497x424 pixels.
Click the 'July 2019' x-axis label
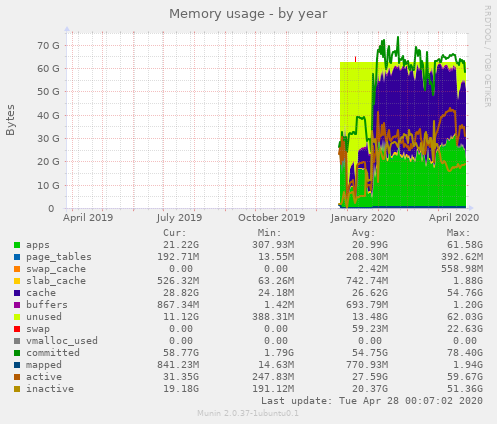179,218
